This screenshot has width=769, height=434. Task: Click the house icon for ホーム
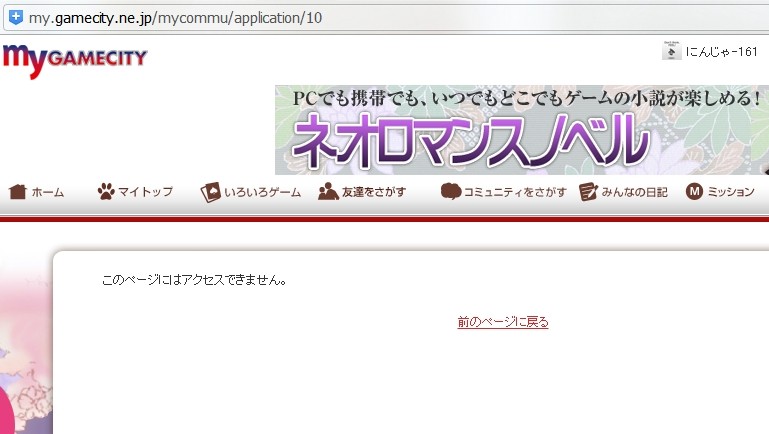coord(17,192)
